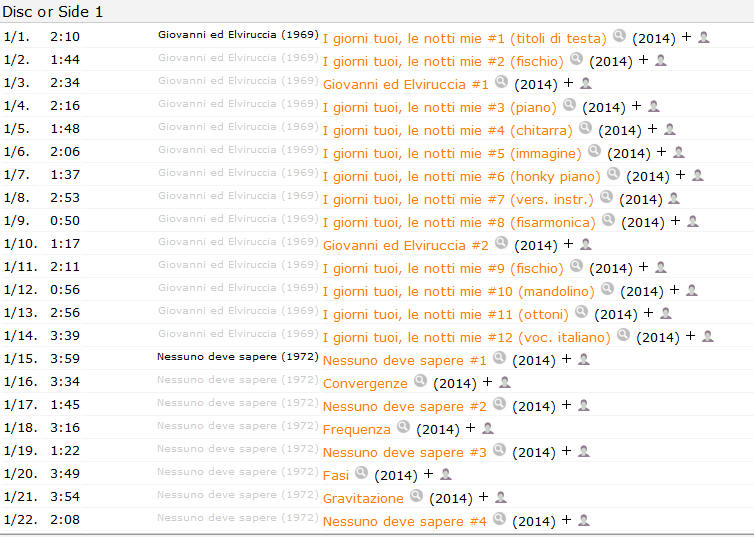Click search icon next to Gravitazione
This screenshot has height=537, width=754.
416,496
